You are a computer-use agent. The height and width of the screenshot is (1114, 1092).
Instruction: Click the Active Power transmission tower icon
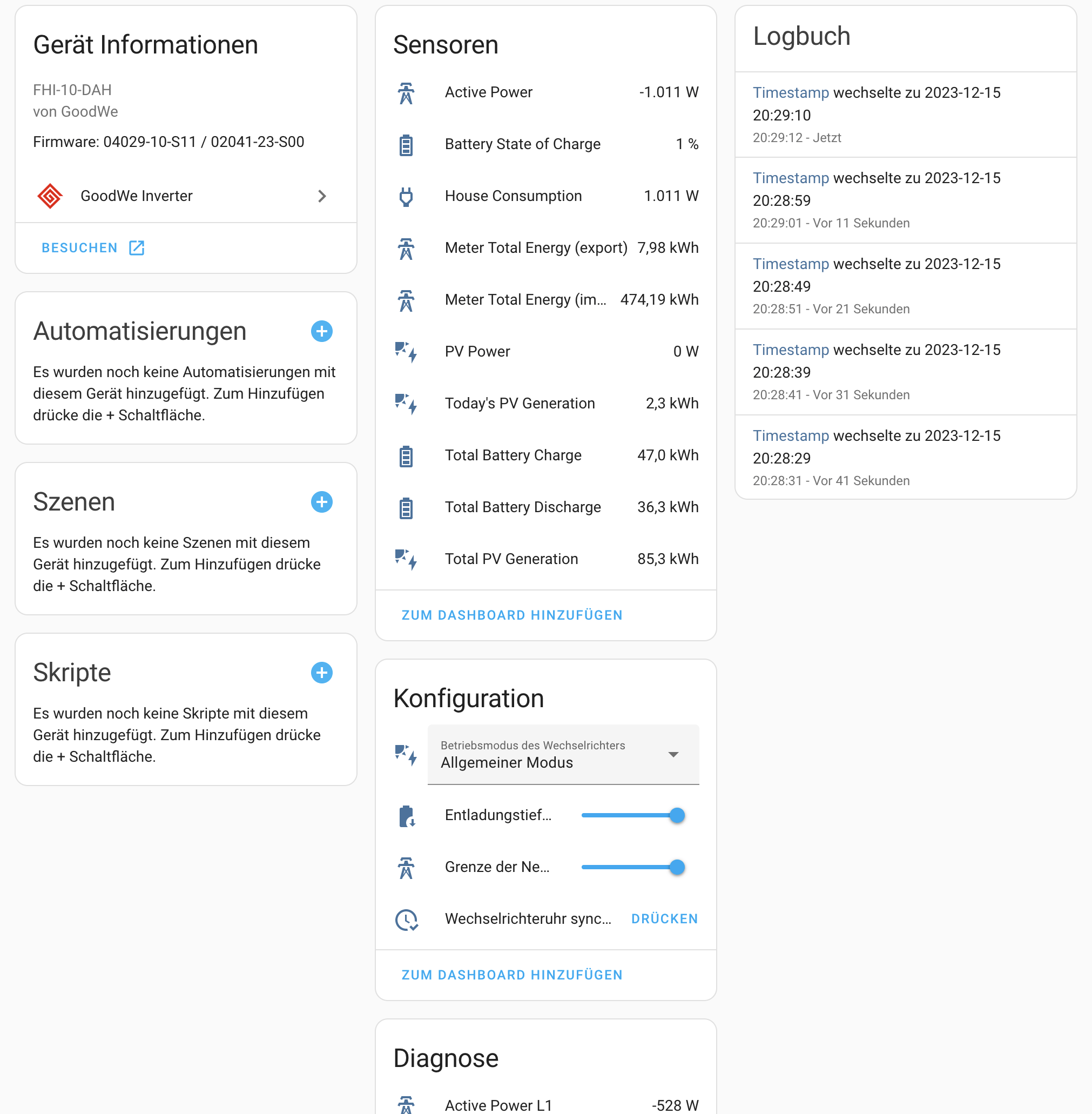tap(406, 93)
